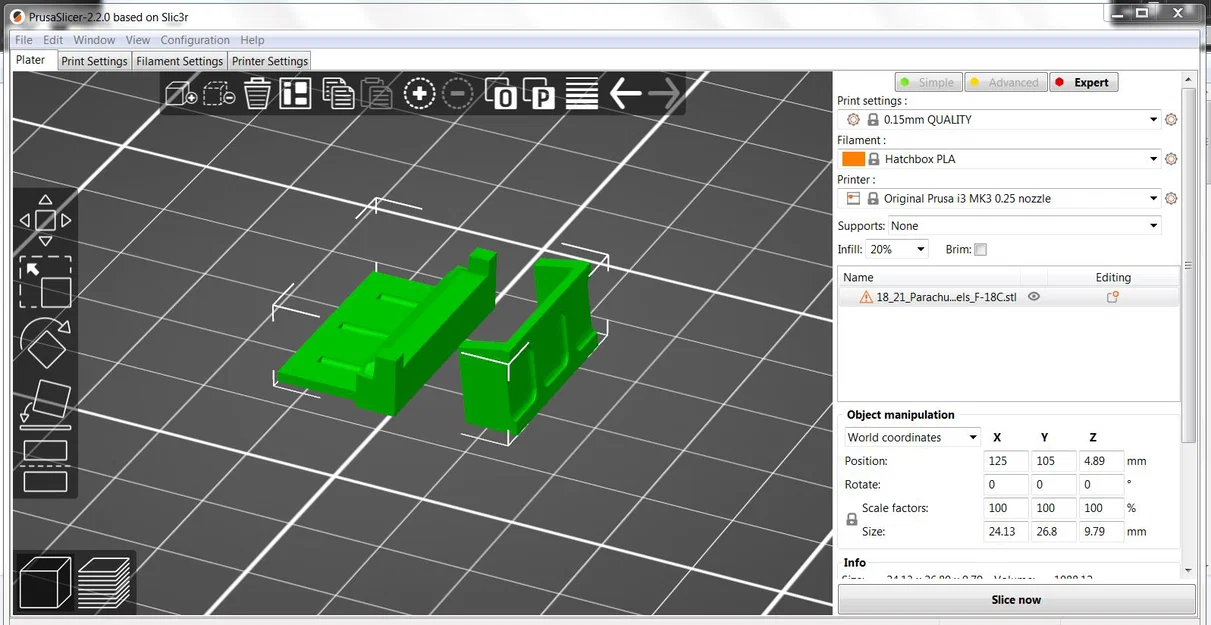
Task: Open the Help menu
Action: [252, 40]
